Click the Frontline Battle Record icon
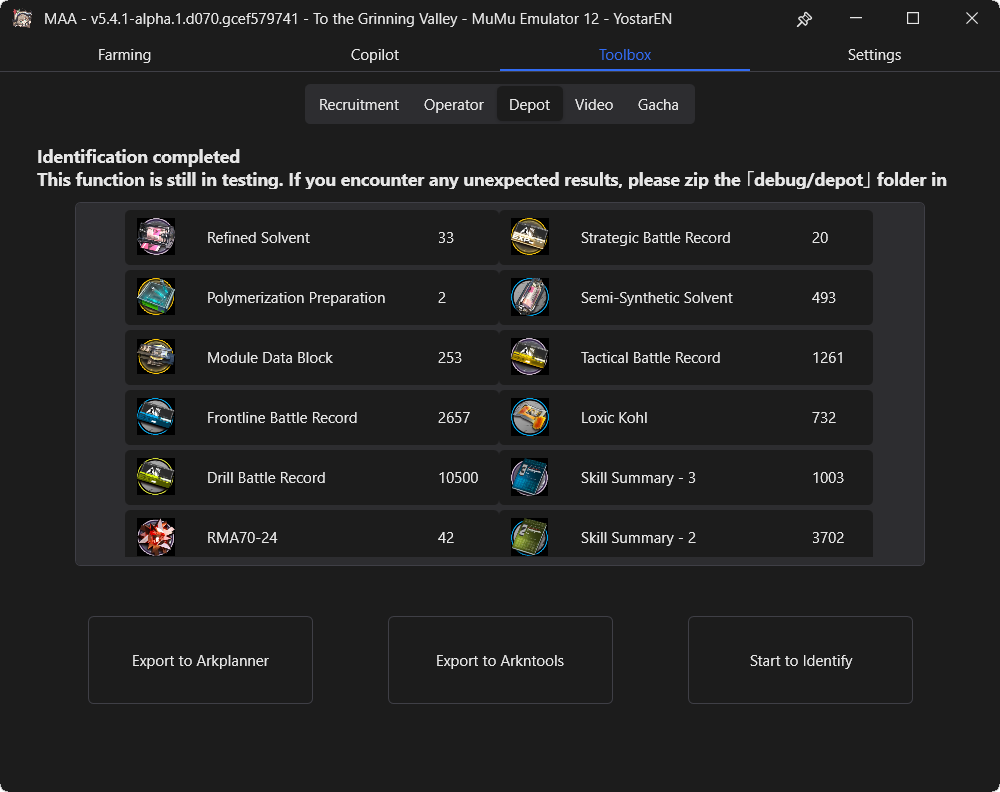 tap(156, 417)
